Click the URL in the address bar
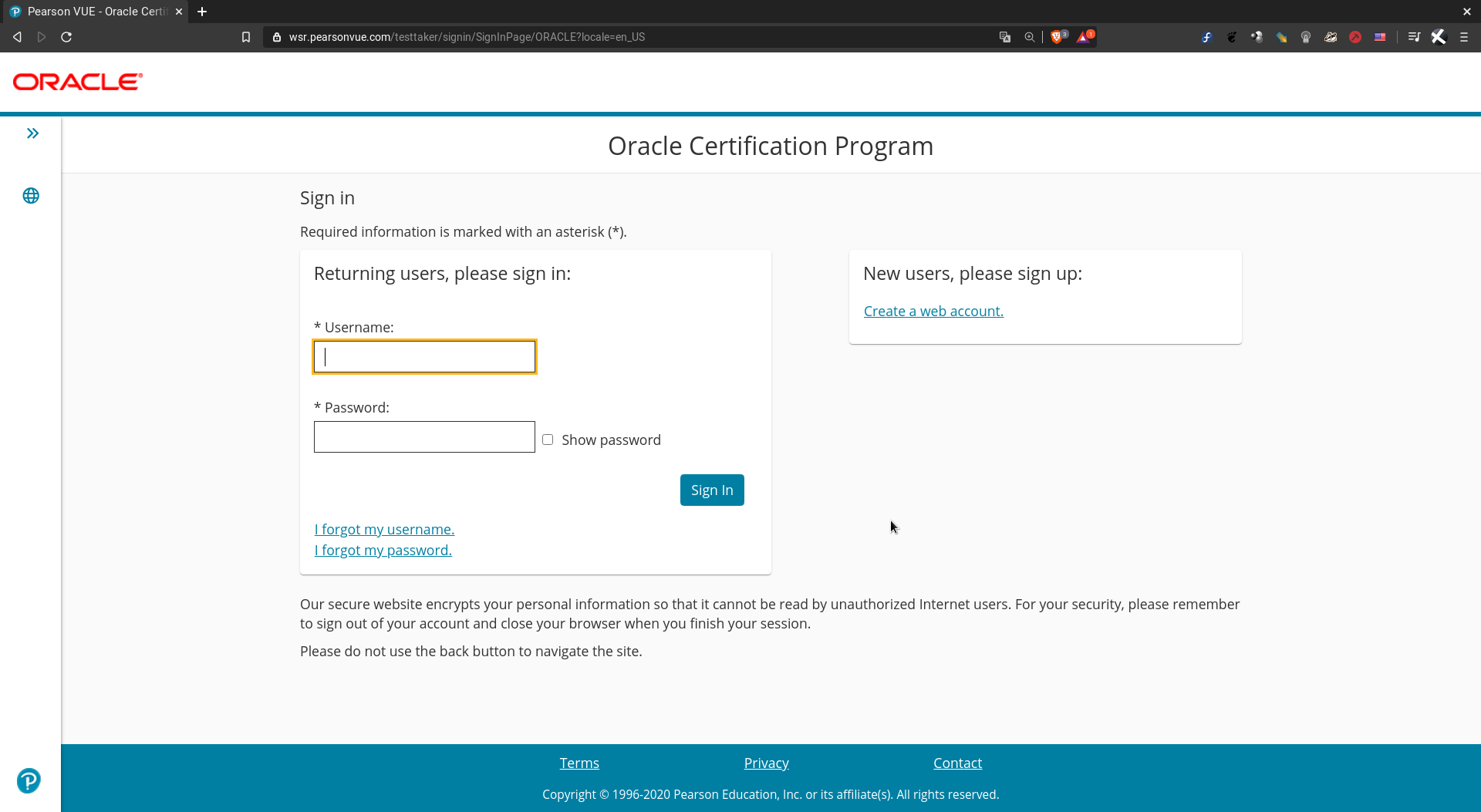 (x=467, y=37)
